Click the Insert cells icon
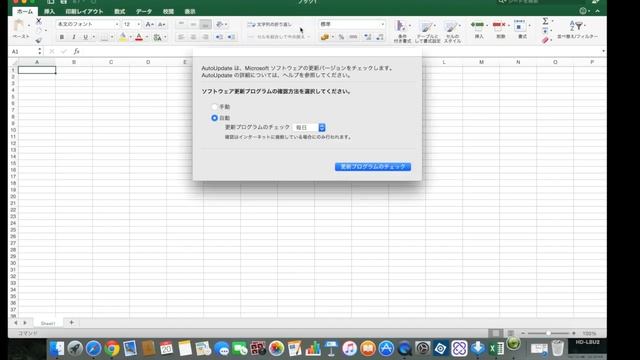 click(477, 25)
